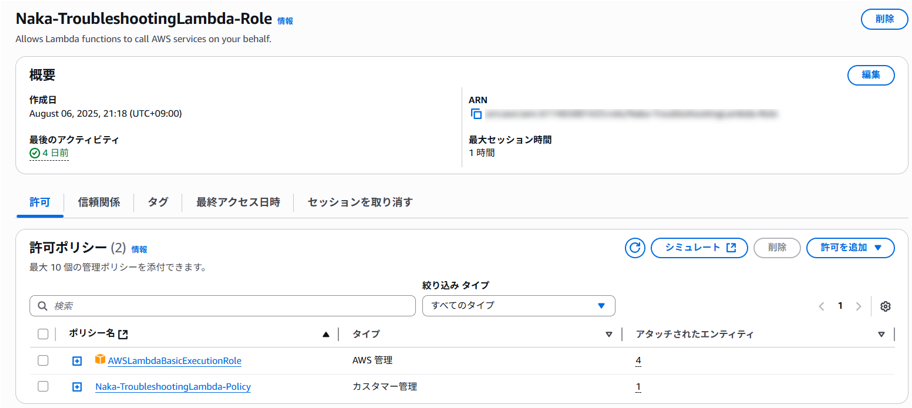
Task: Sort the アタッチされたエンティティ column
Action: click(x=881, y=335)
